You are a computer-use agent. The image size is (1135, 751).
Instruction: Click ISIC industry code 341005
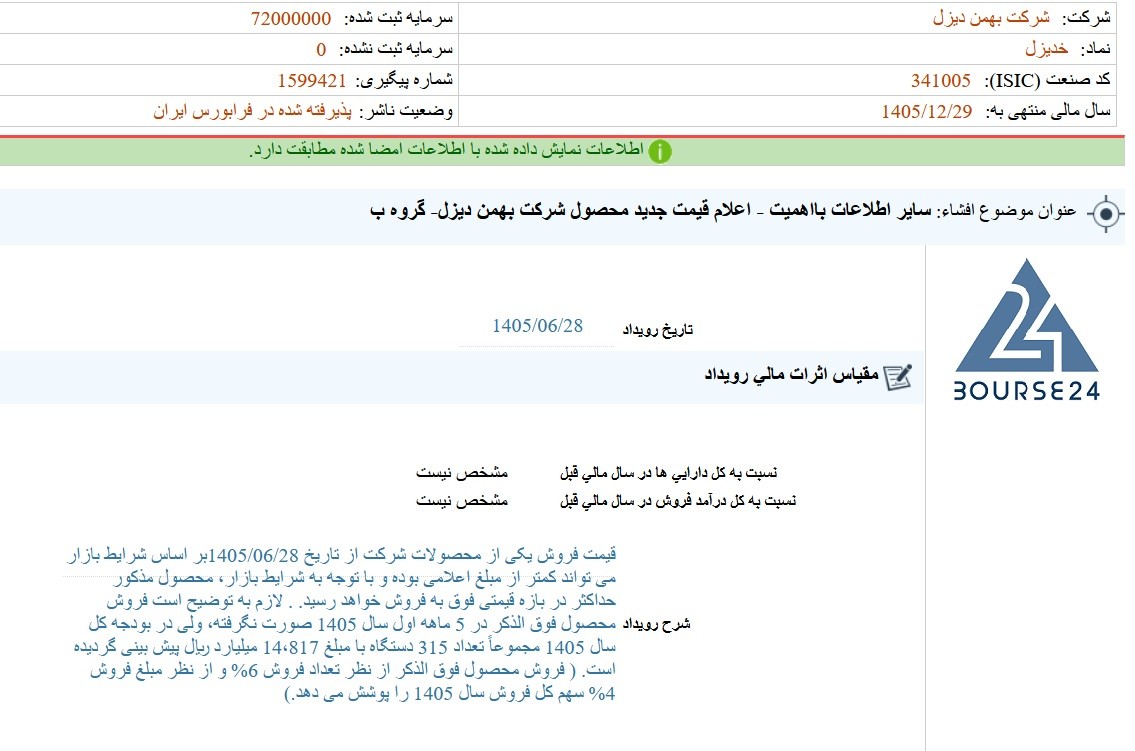940,80
